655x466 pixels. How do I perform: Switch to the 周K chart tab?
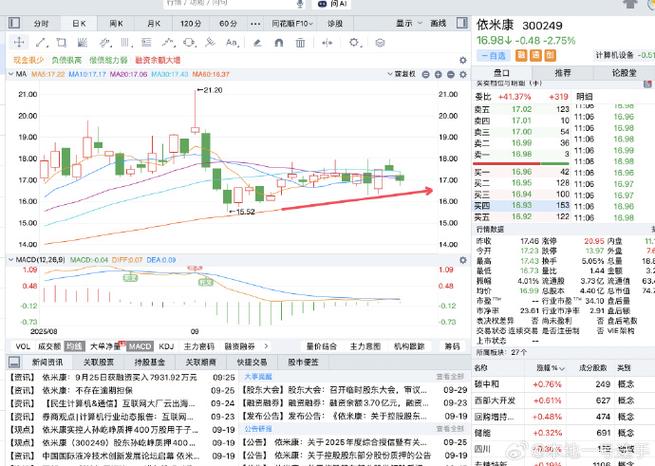coord(115,22)
